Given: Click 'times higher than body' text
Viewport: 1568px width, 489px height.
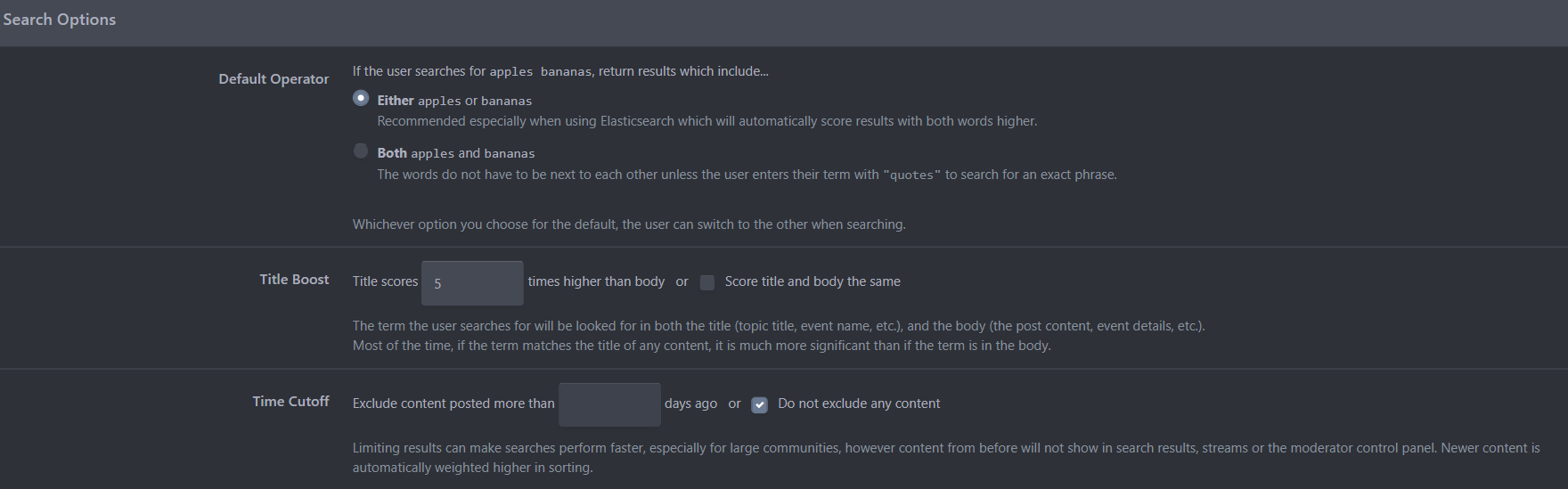Looking at the screenshot, I should click(596, 281).
